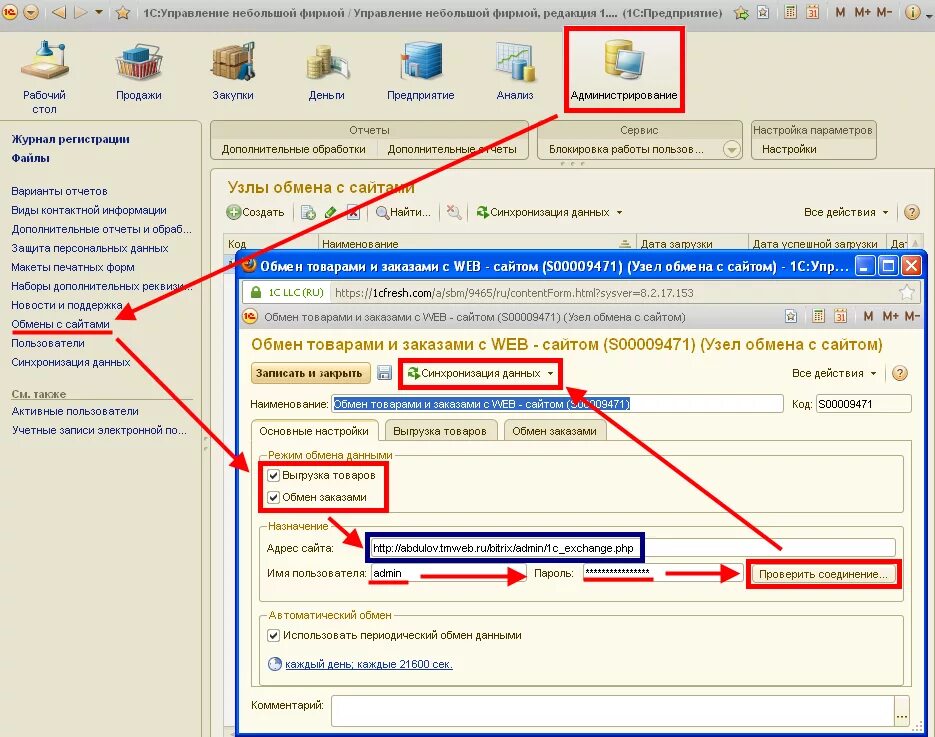The height and width of the screenshot is (737, 935).
Task: Toggle the Обмен заказами checkbox
Action: point(274,497)
